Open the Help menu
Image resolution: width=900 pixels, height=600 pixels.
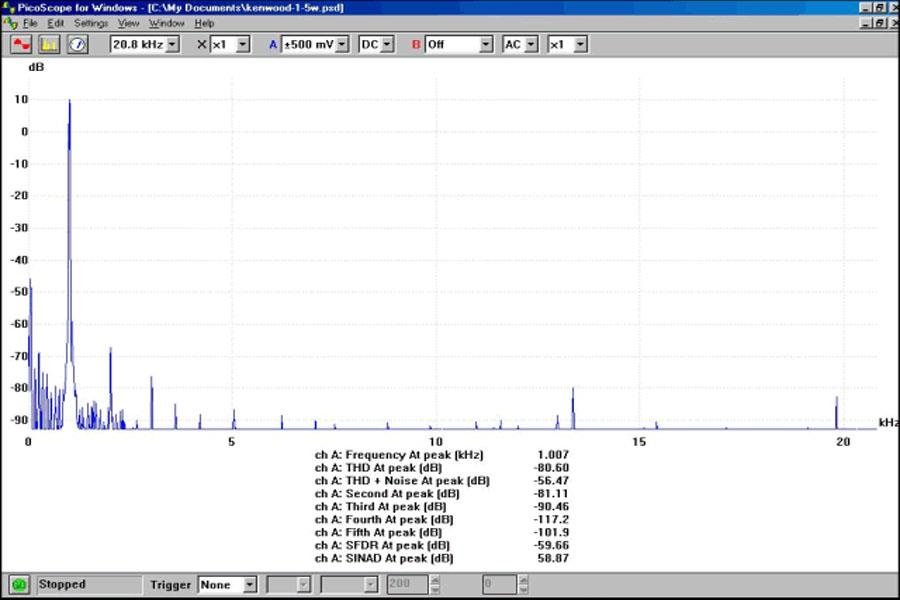204,23
